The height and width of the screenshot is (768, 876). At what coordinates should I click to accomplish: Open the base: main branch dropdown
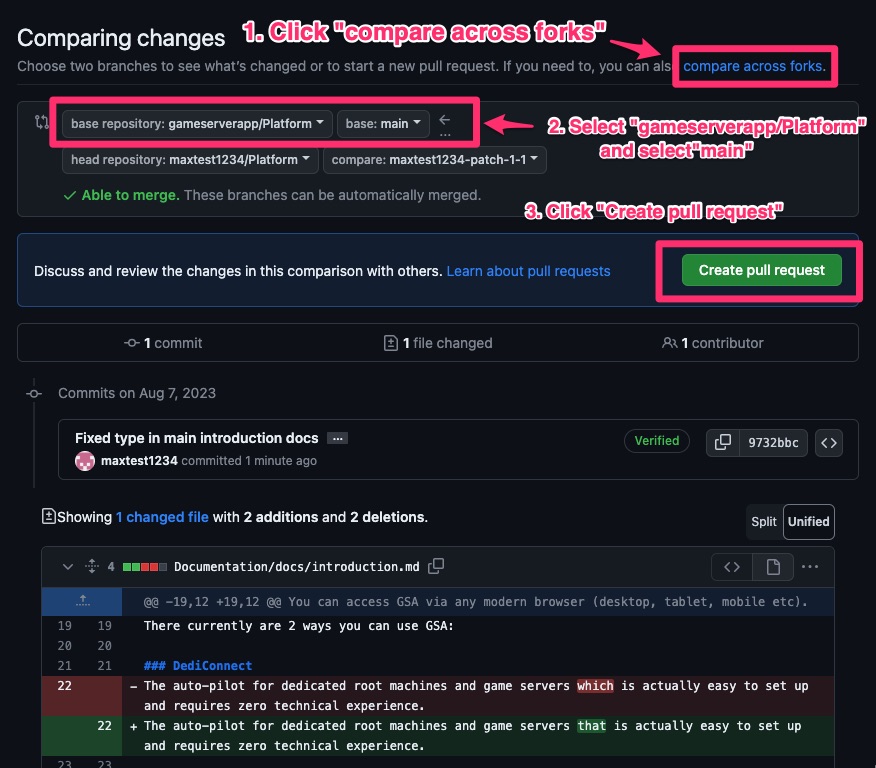tap(383, 124)
